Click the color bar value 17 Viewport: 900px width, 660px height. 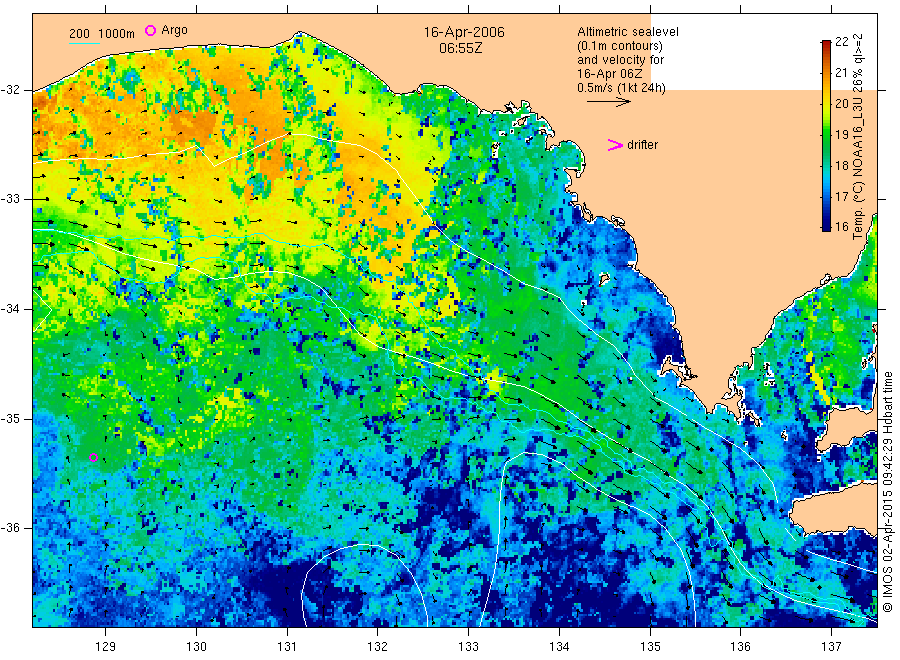click(841, 196)
